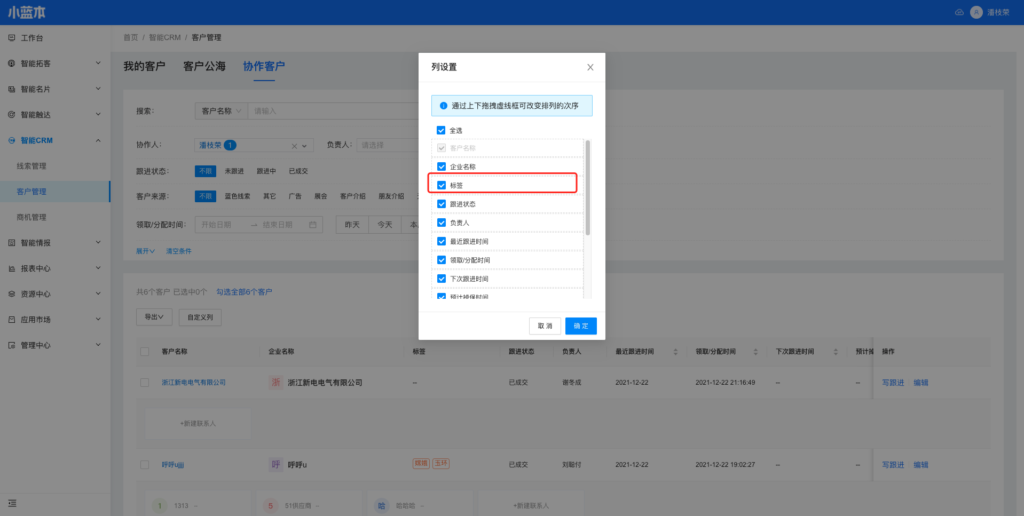Click the 智能拓客 sidebar icon
This screenshot has height=516, width=1024.
pyautogui.click(x=11, y=63)
